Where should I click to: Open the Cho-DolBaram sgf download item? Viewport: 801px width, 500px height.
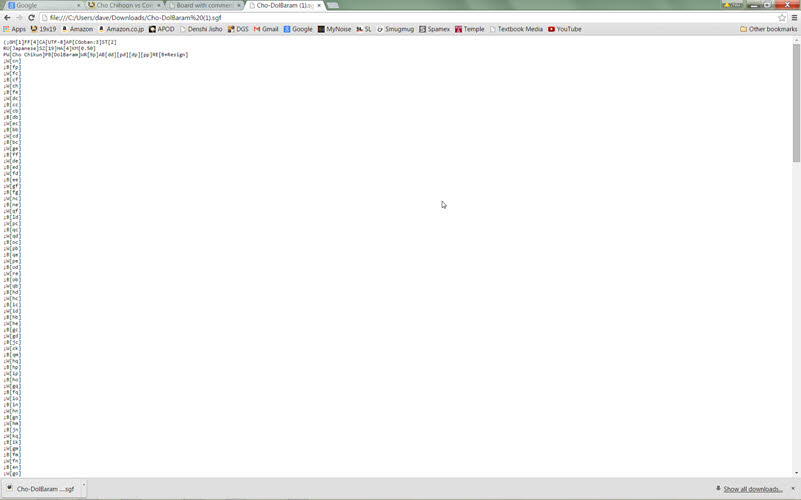[x=40, y=489]
